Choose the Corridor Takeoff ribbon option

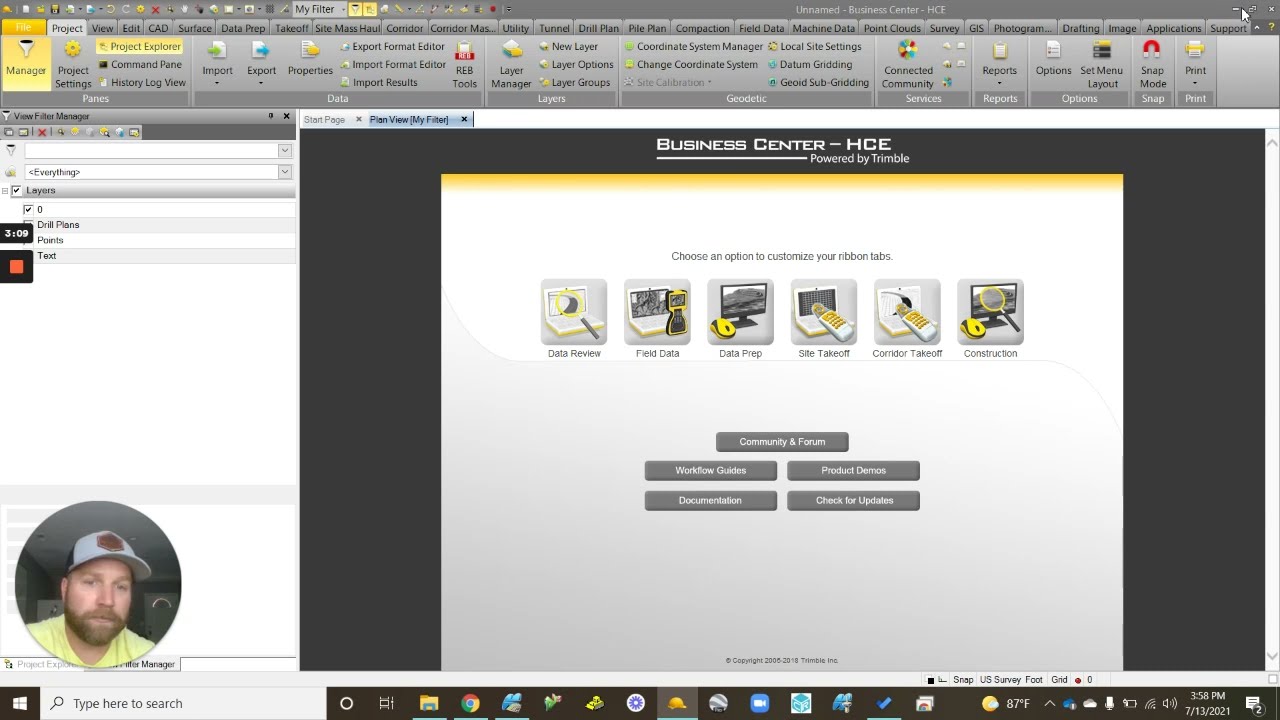pyautogui.click(x=907, y=319)
